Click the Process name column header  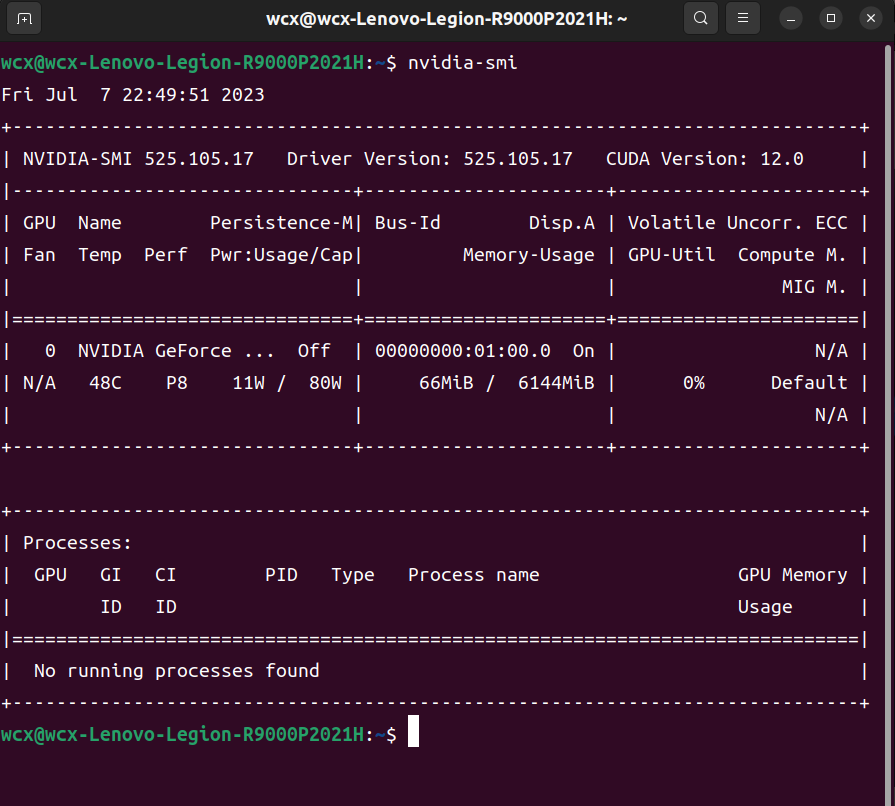pyautogui.click(x=474, y=575)
